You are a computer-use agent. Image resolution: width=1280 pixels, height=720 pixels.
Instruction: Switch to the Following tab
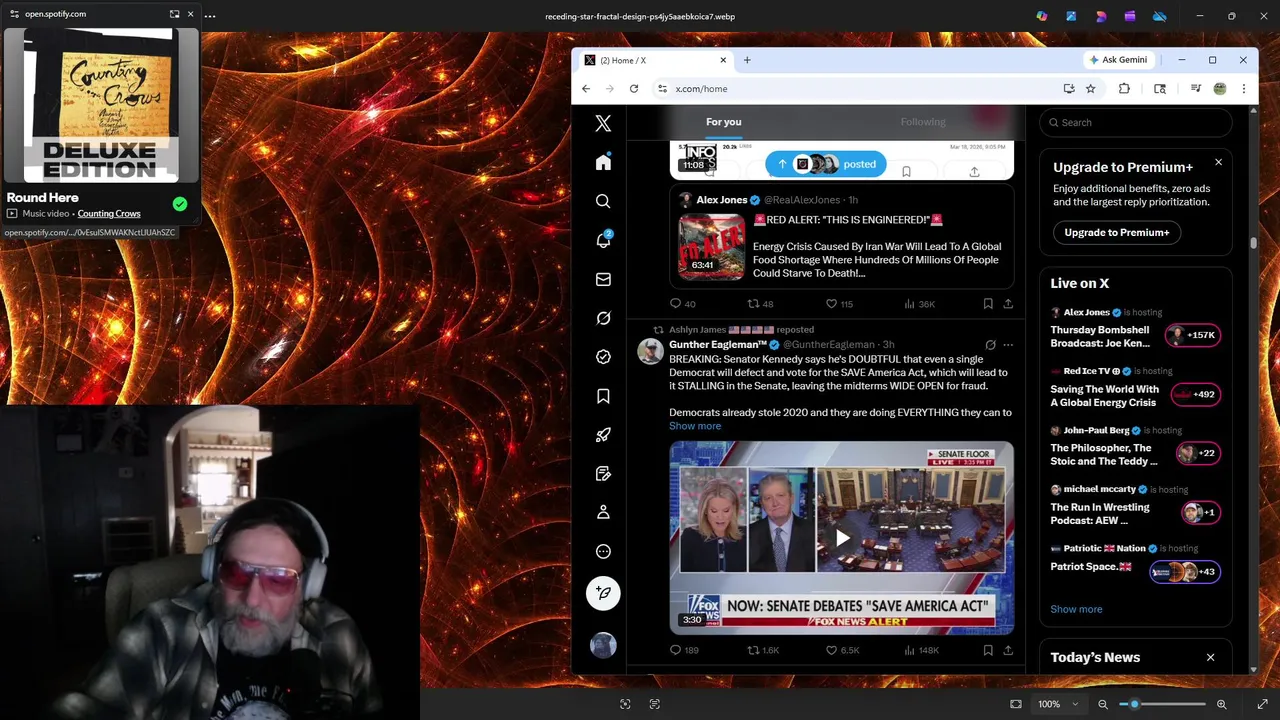tap(923, 122)
